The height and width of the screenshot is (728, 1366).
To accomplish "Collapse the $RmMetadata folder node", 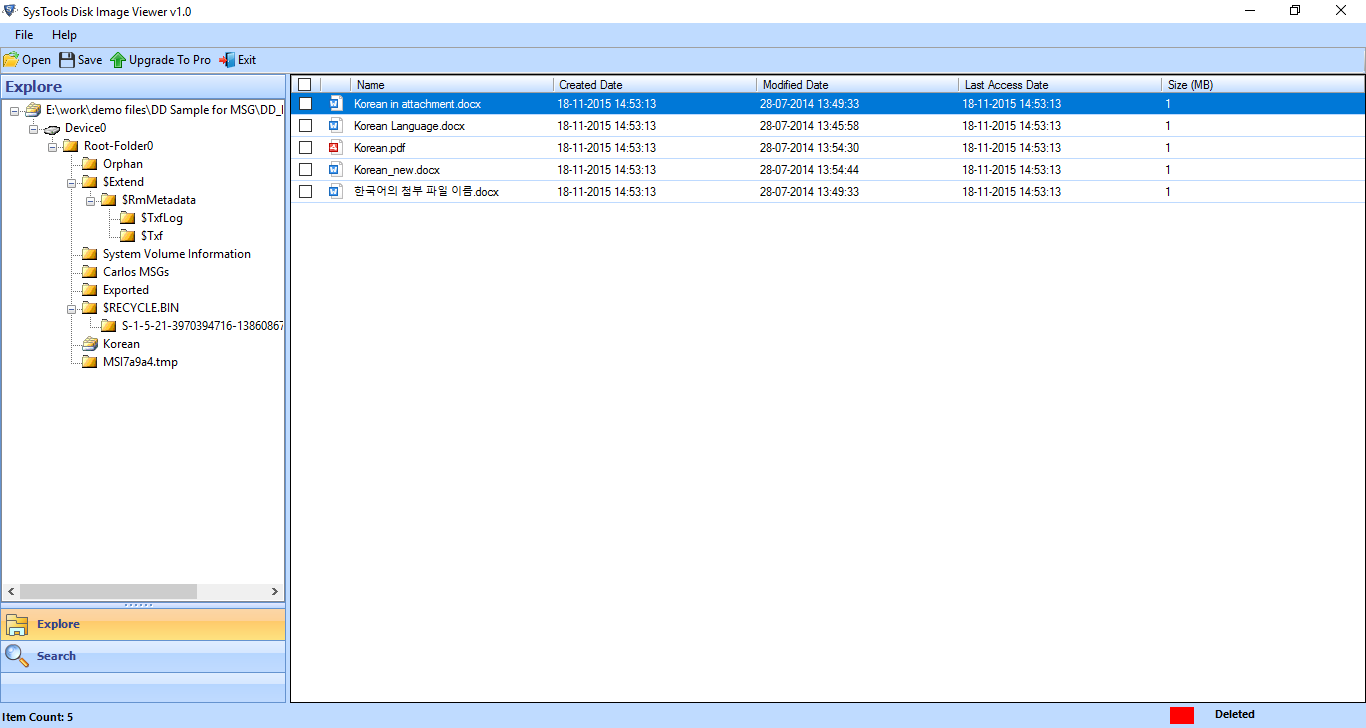I will [90, 200].
